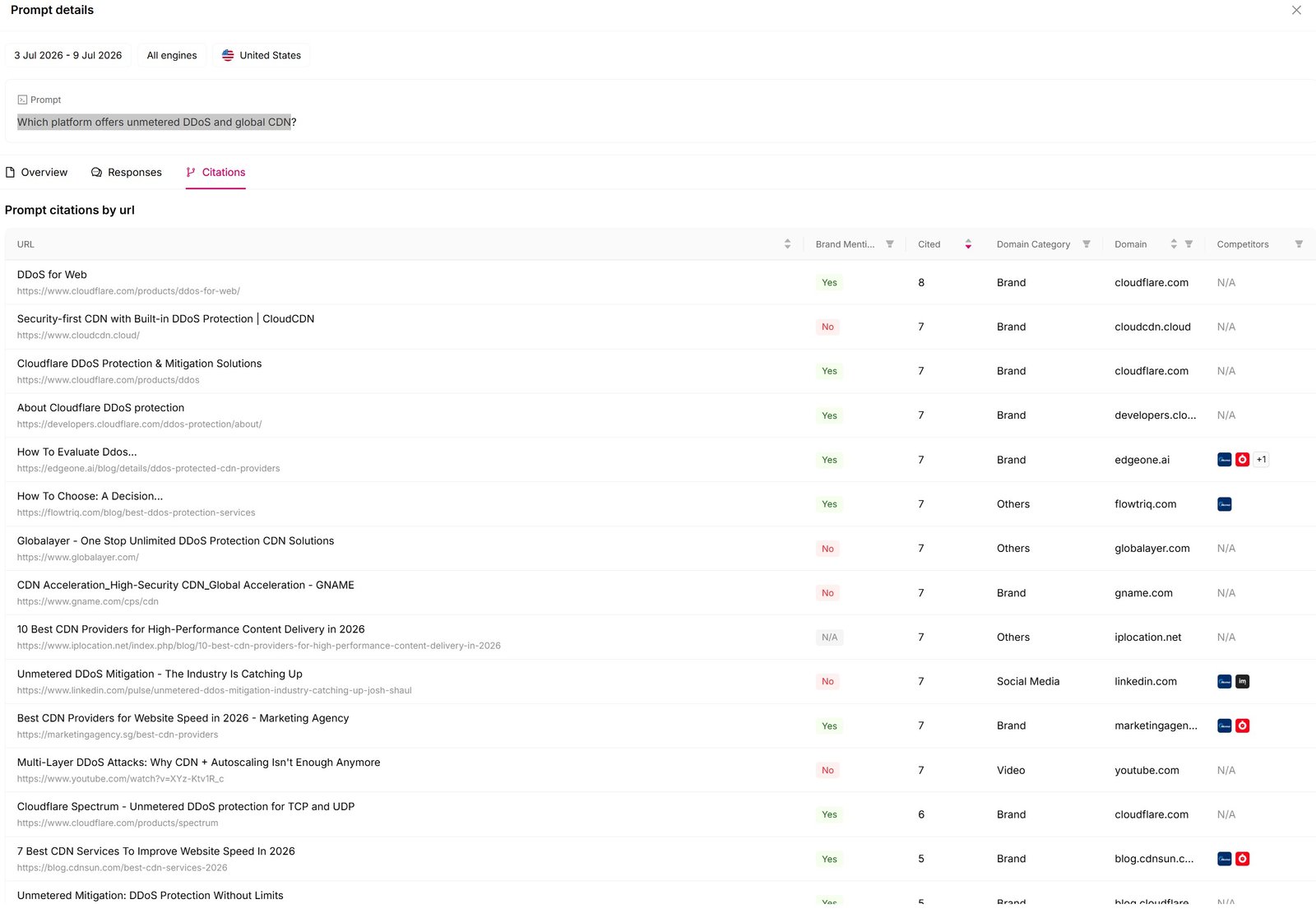The image size is (1316, 918).
Task: Click the red competitor icon in blog.cdnsun row
Action: [1242, 859]
